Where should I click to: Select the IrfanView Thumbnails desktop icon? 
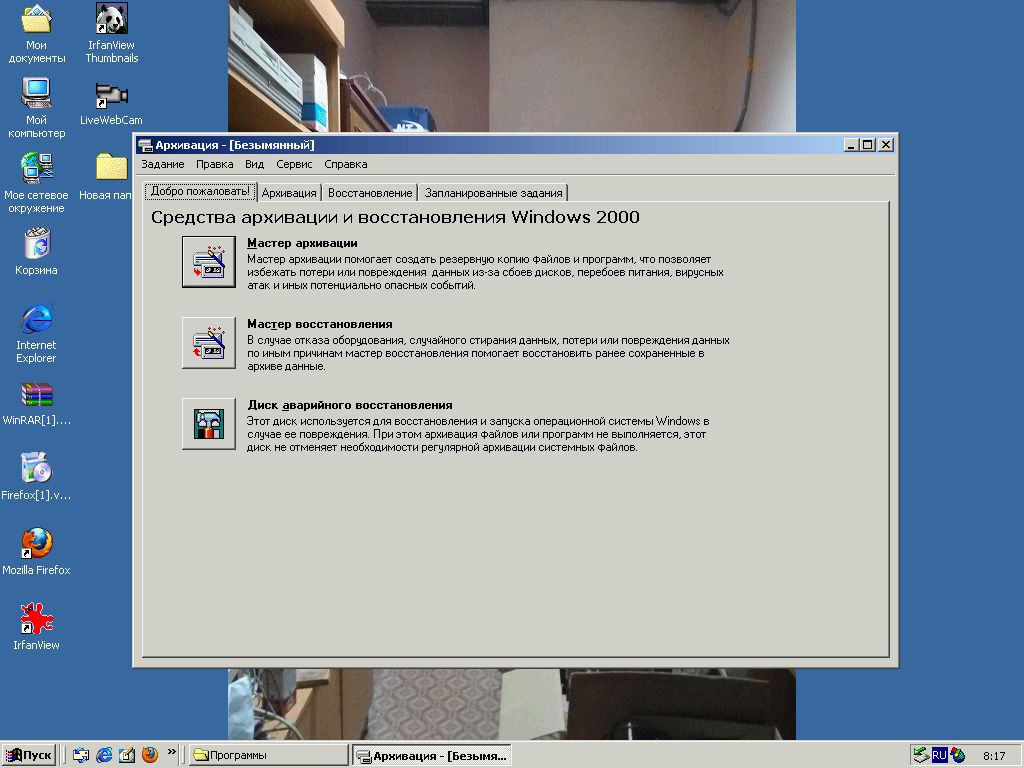[112, 34]
